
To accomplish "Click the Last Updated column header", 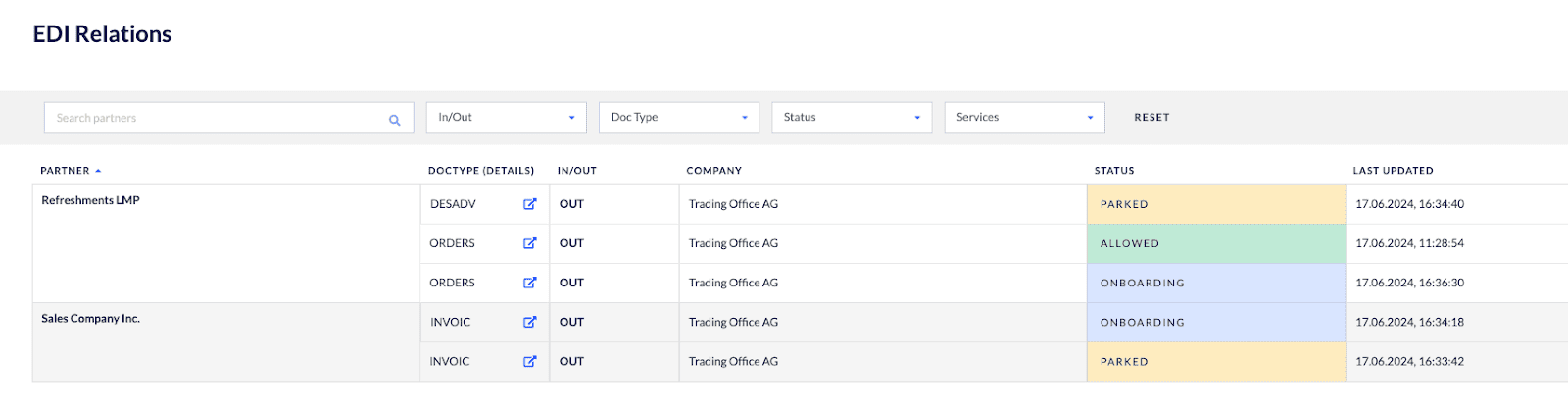I will (x=1393, y=171).
